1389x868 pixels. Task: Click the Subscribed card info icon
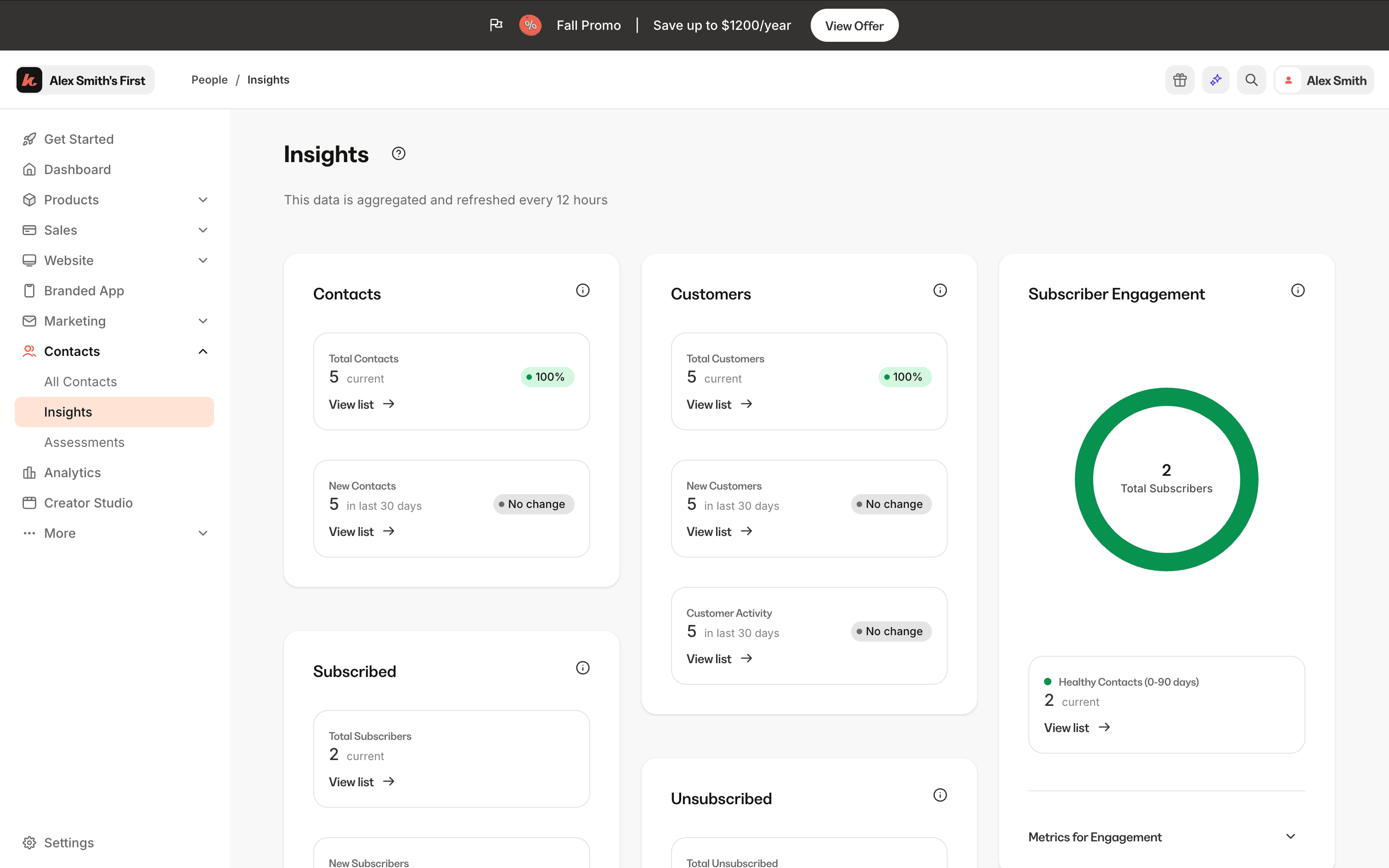pos(582,668)
